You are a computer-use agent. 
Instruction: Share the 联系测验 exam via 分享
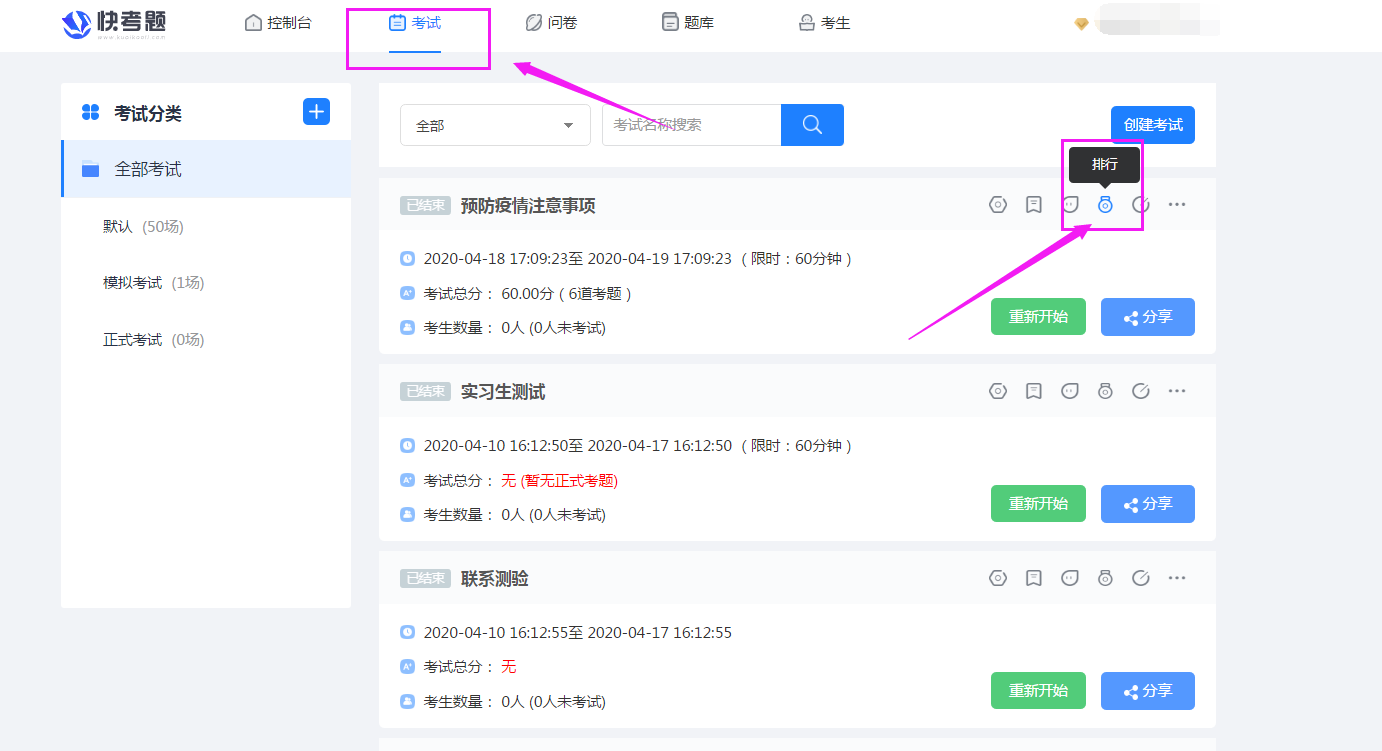[1147, 691]
